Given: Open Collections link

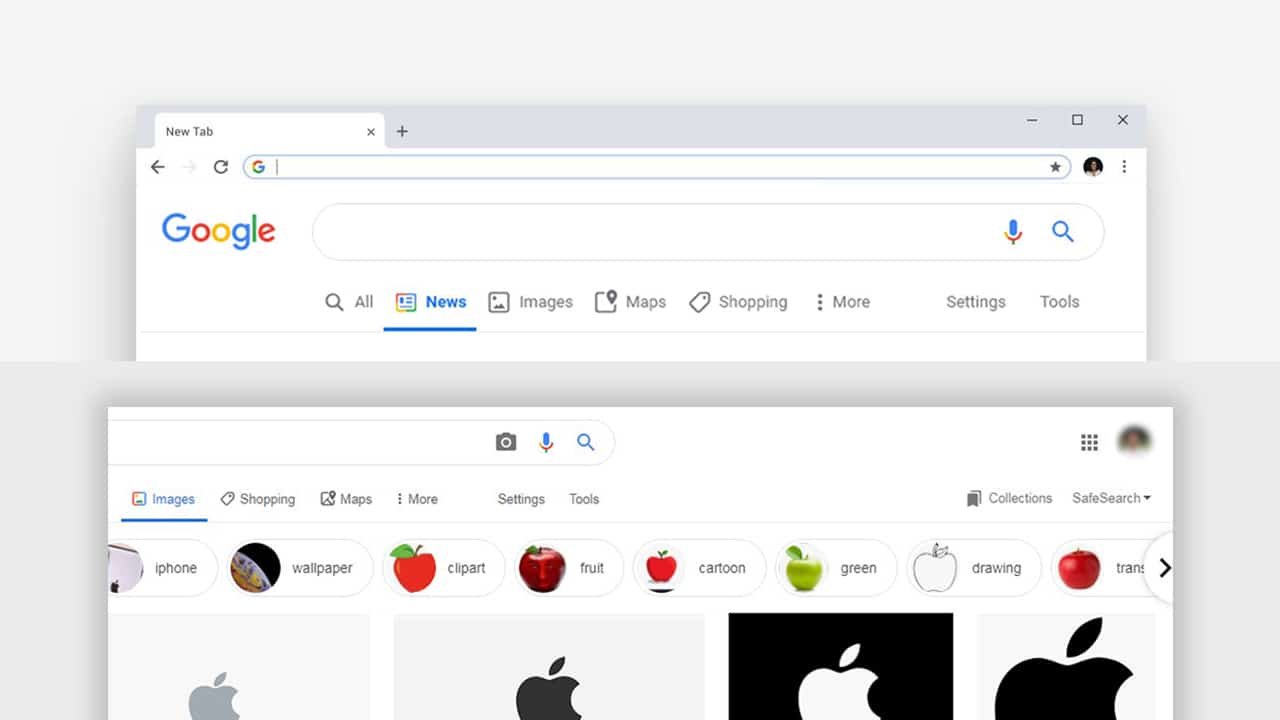Looking at the screenshot, I should coord(1009,498).
